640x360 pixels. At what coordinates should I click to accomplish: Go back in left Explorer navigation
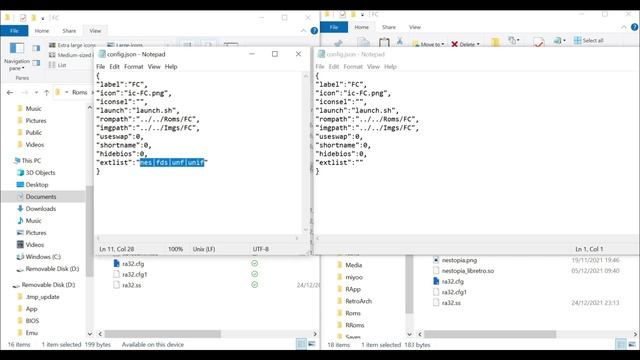coord(10,93)
